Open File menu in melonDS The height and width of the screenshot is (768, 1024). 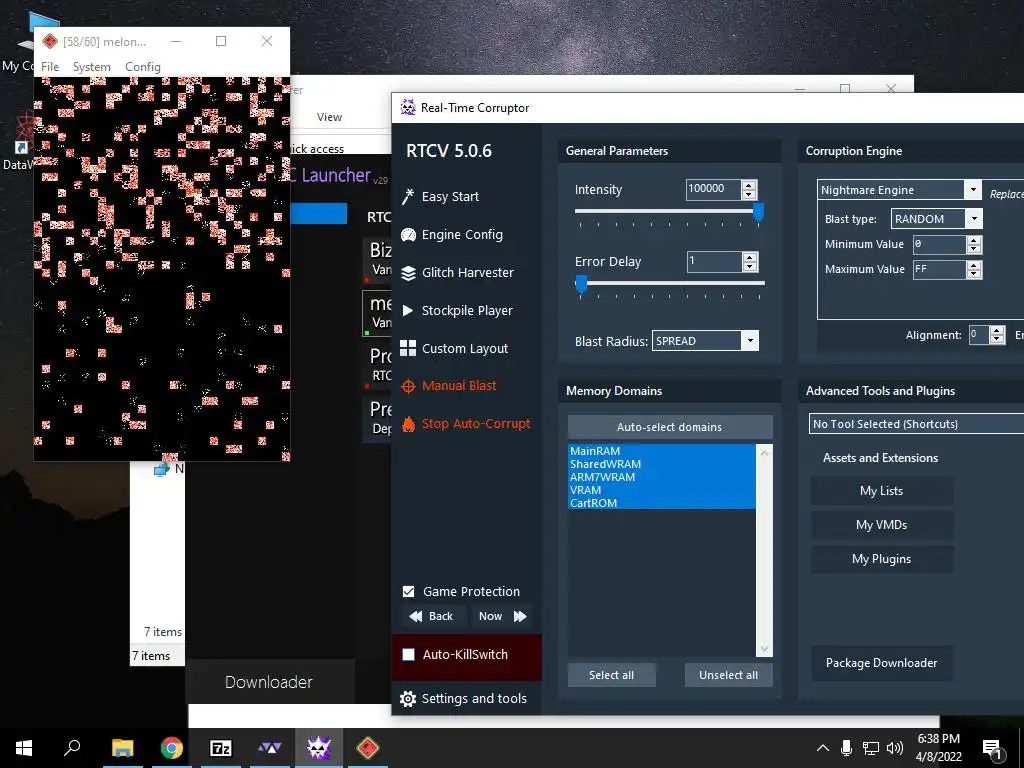[50, 67]
